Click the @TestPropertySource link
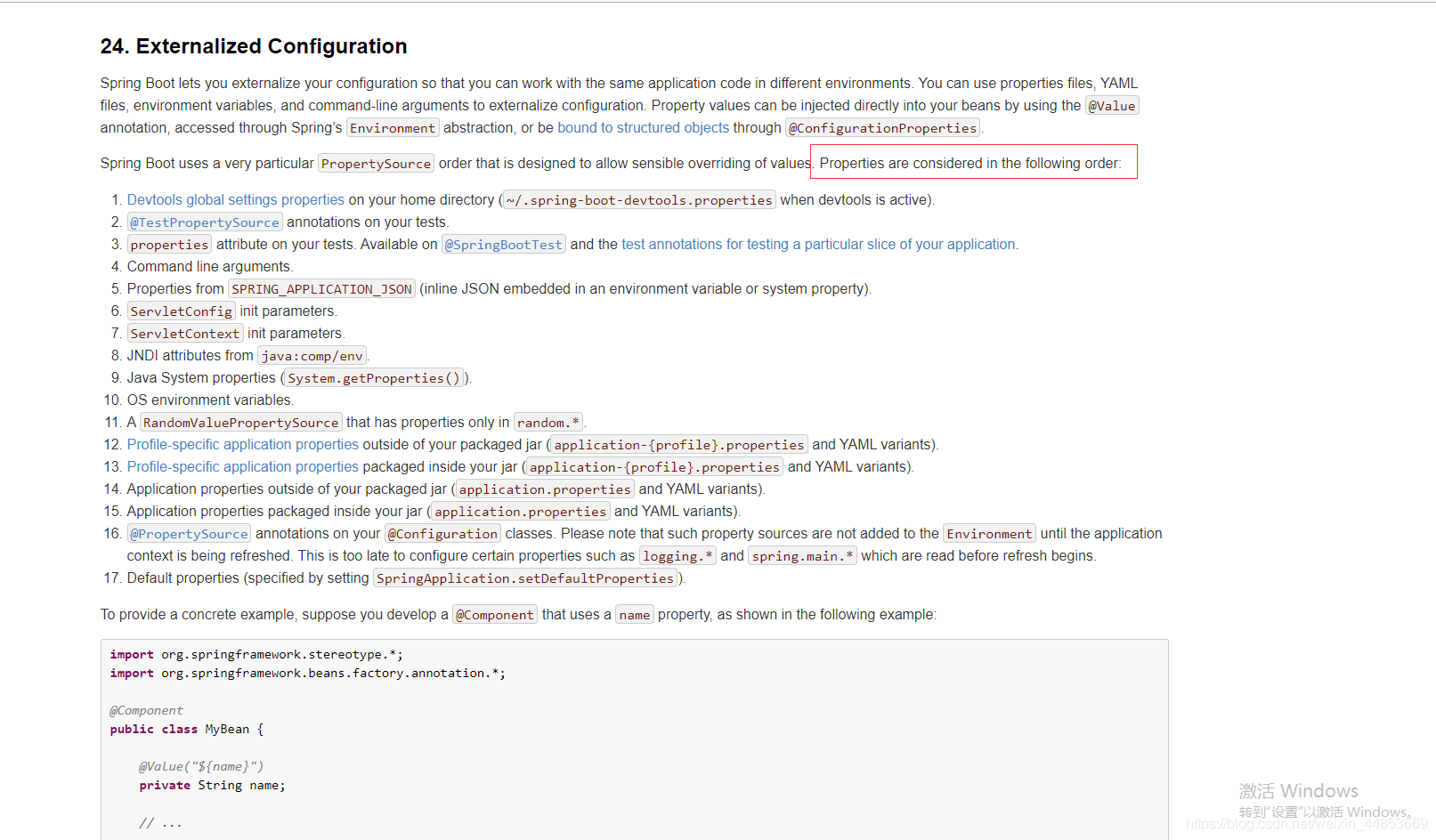1436x840 pixels. [205, 222]
